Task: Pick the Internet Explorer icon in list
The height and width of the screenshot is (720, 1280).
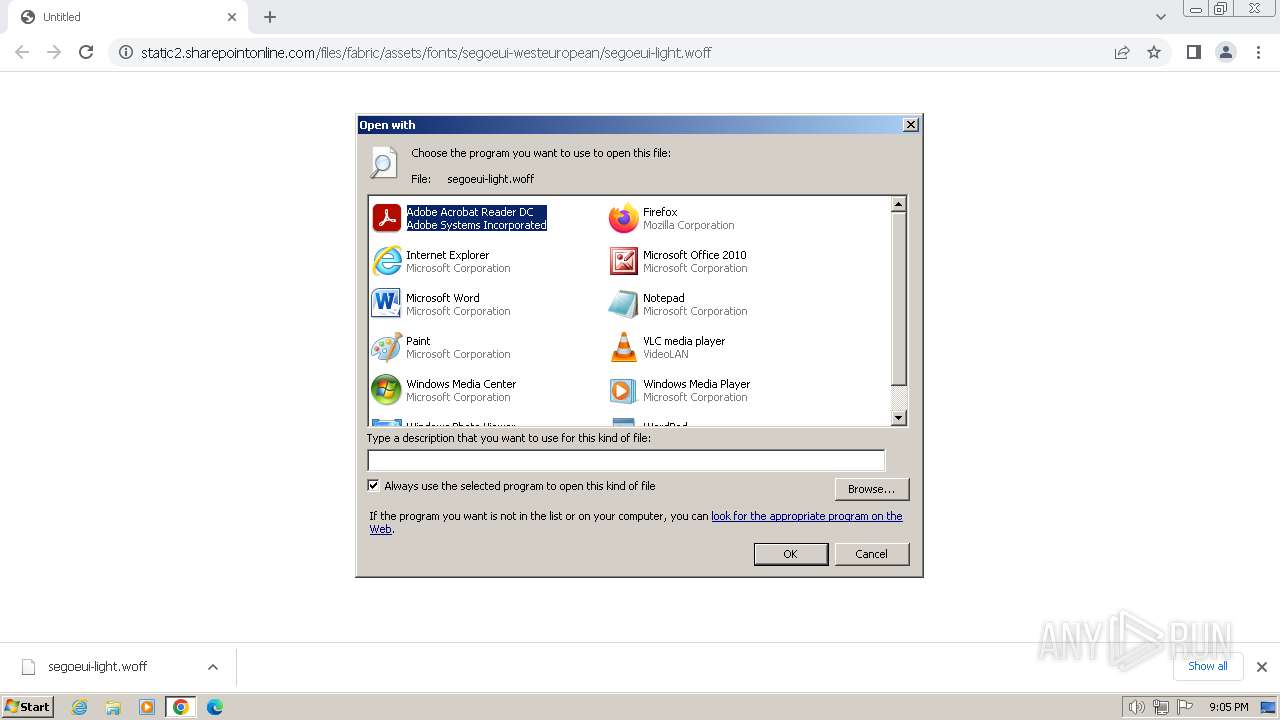Action: pos(386,261)
